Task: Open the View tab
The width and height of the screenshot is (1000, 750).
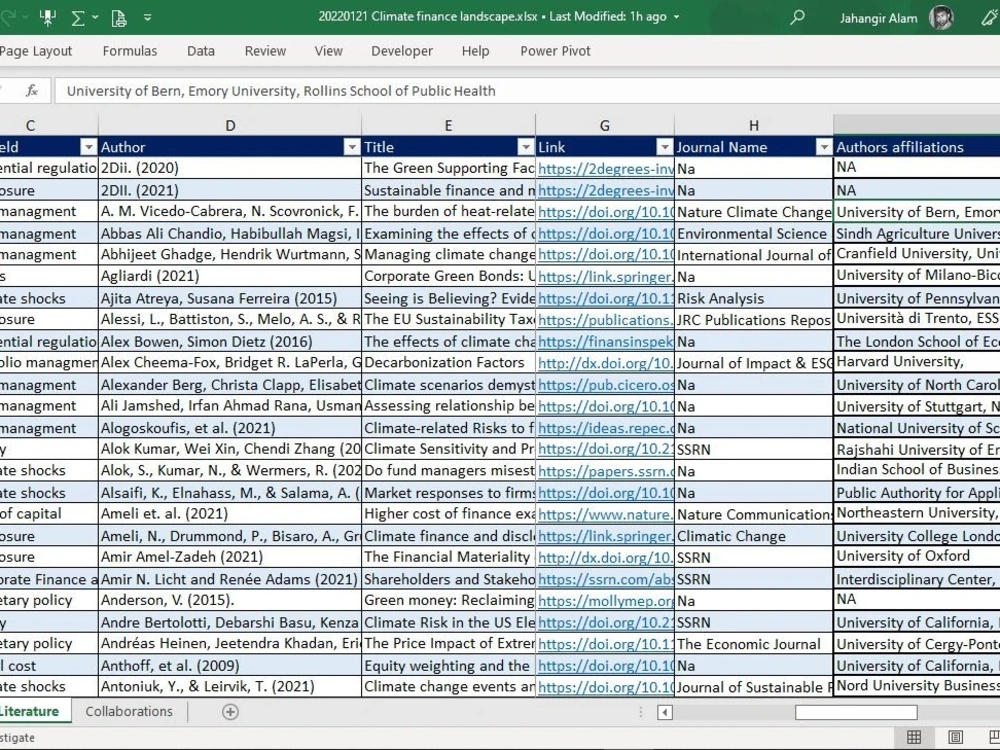Action: (x=328, y=51)
